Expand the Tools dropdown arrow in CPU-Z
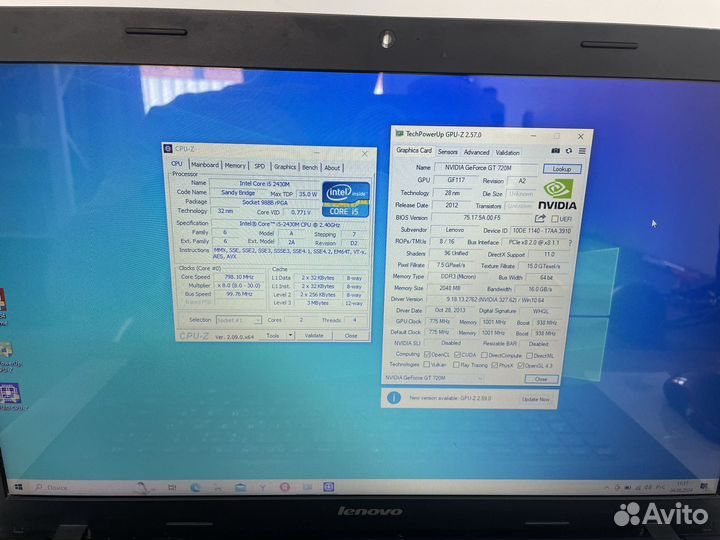 (291, 335)
